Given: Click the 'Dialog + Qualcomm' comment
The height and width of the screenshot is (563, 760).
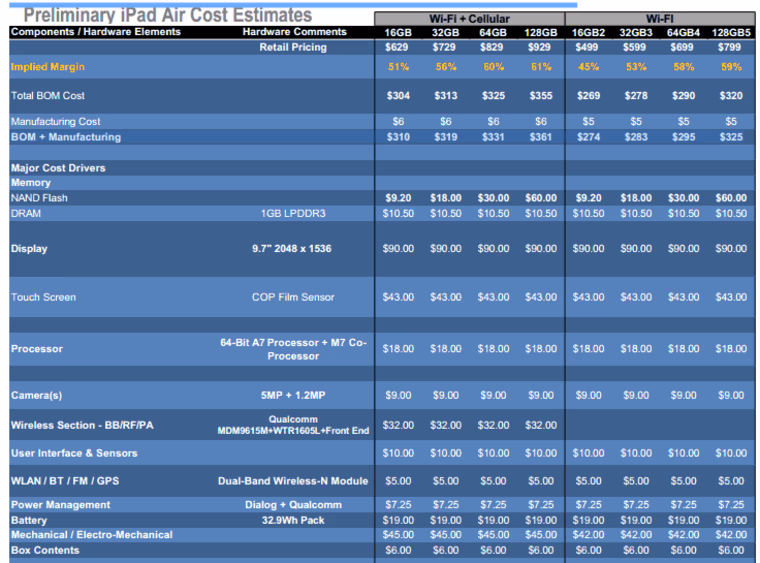Looking at the screenshot, I should tap(293, 505).
